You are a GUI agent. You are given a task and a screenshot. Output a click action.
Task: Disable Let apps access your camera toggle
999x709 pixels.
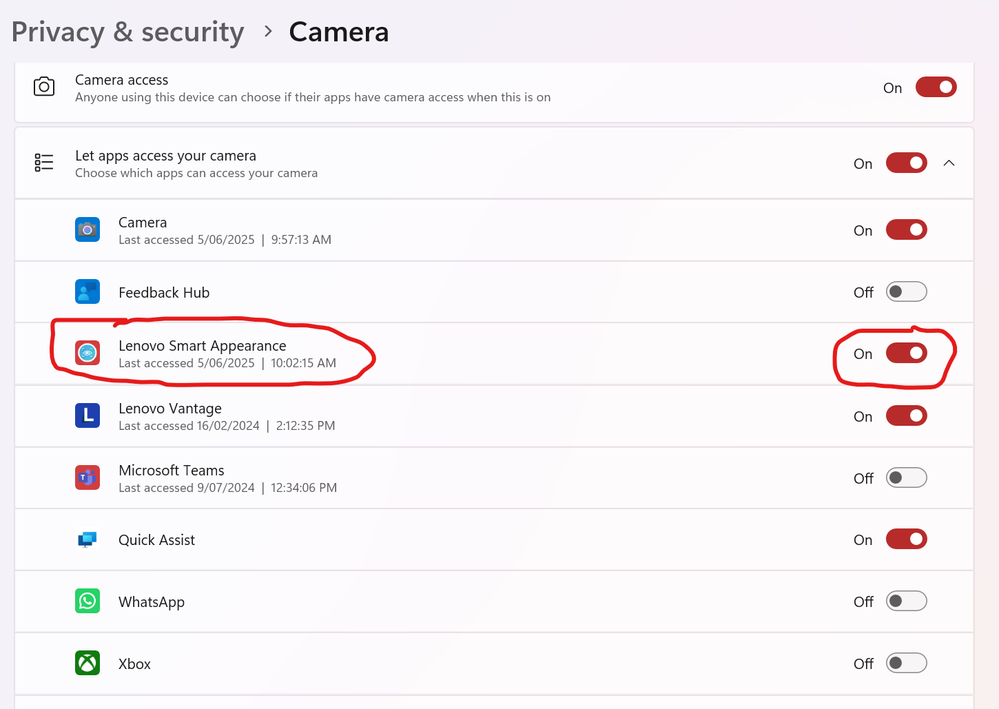pos(906,163)
